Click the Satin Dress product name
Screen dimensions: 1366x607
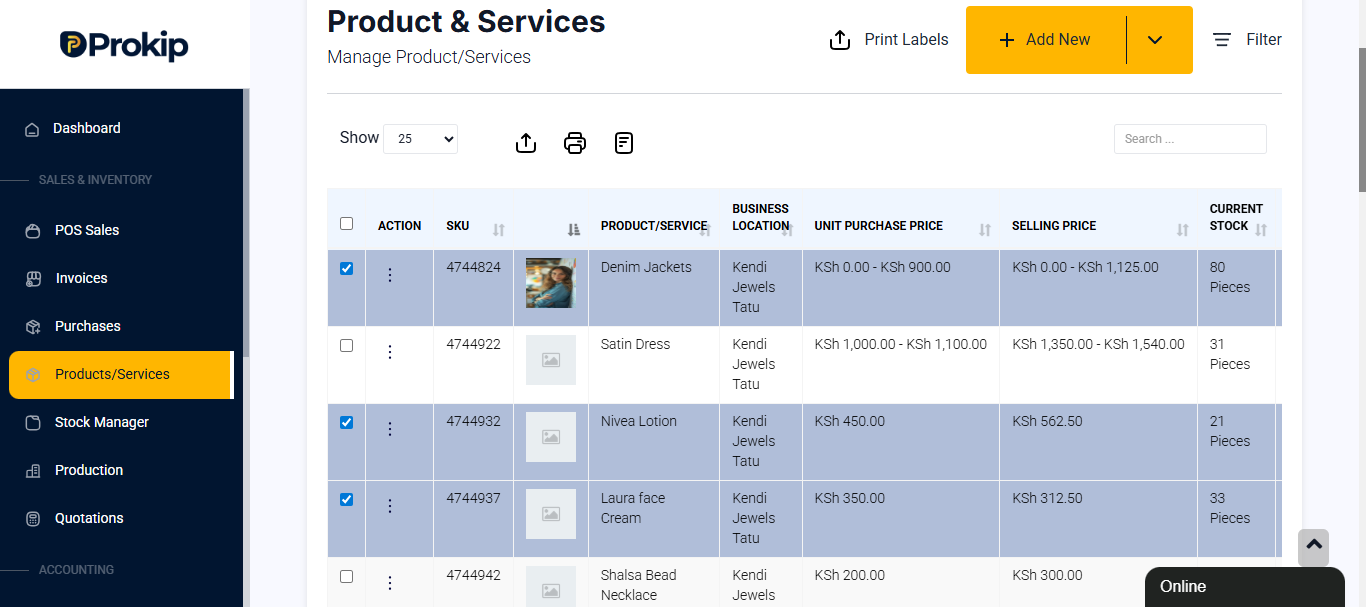pyautogui.click(x=635, y=344)
